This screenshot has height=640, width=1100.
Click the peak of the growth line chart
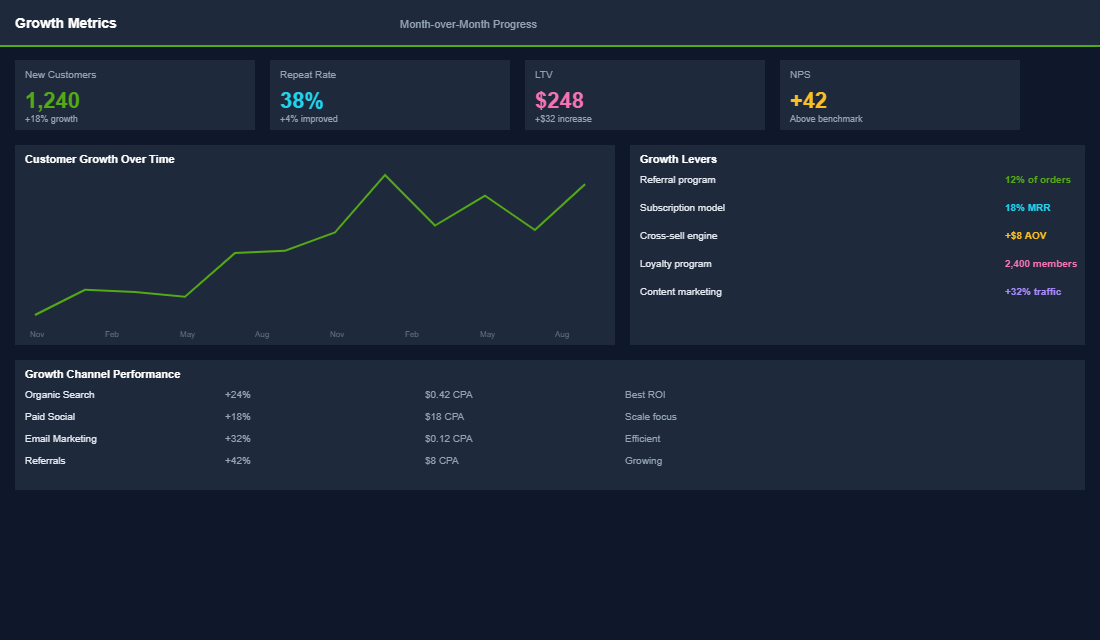click(x=385, y=176)
